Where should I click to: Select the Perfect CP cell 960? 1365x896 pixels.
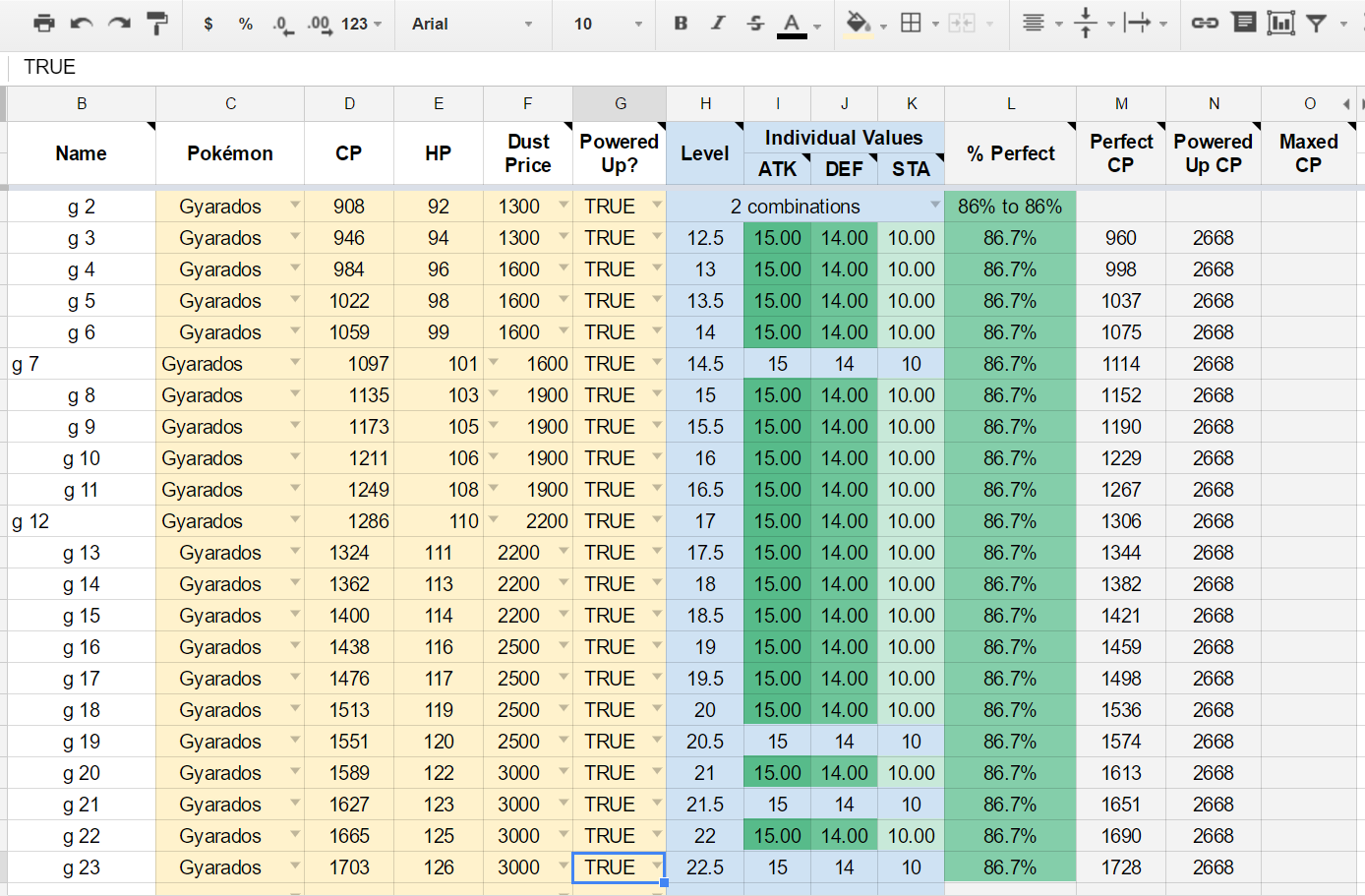click(1121, 238)
